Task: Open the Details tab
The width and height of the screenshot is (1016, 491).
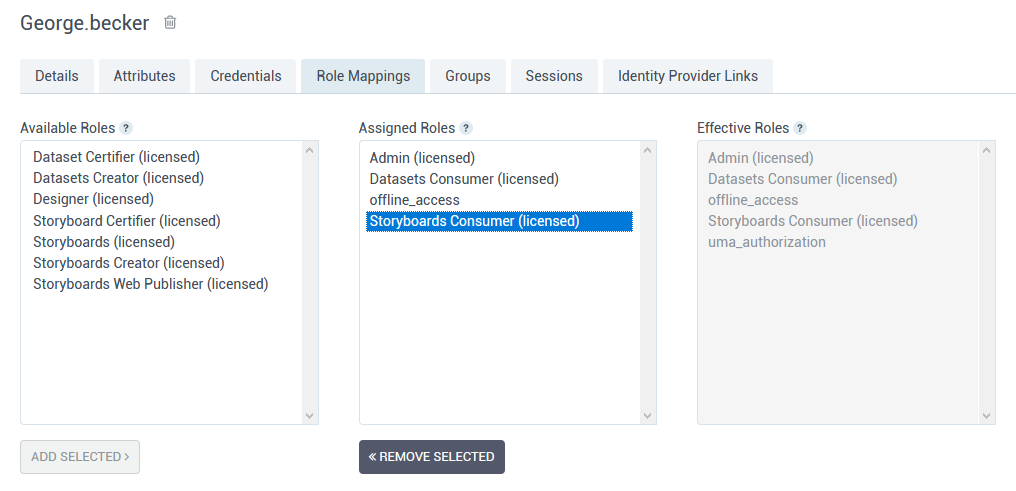Action: [57, 76]
